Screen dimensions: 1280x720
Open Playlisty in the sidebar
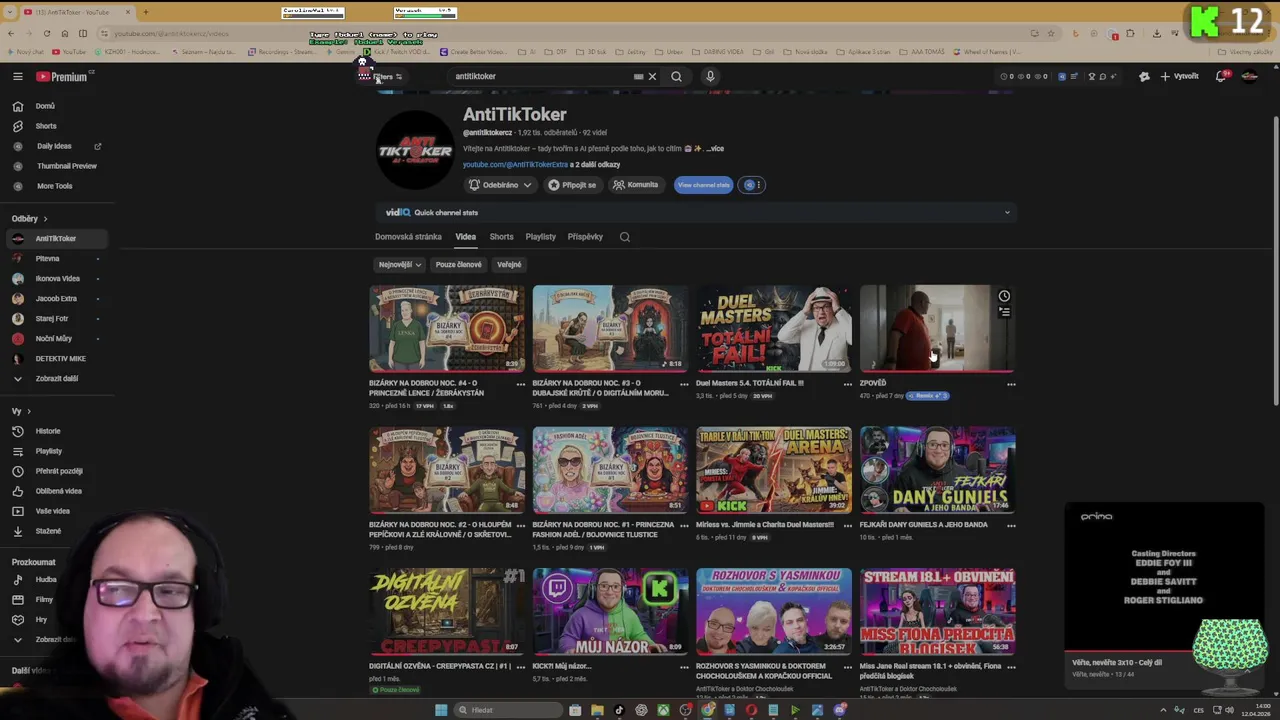point(48,451)
